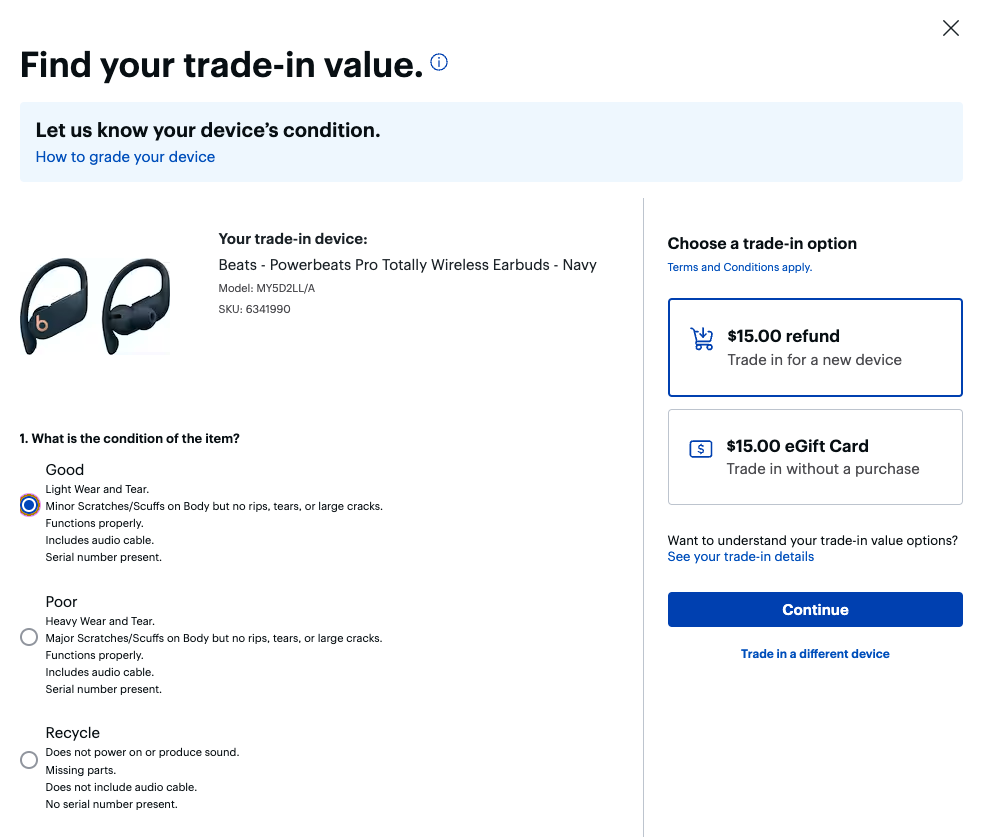Open the "How to grade your device" link
982x837 pixels.
125,157
